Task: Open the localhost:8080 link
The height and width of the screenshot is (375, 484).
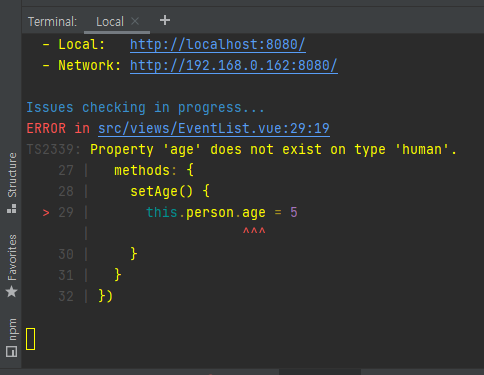Action: coord(218,45)
